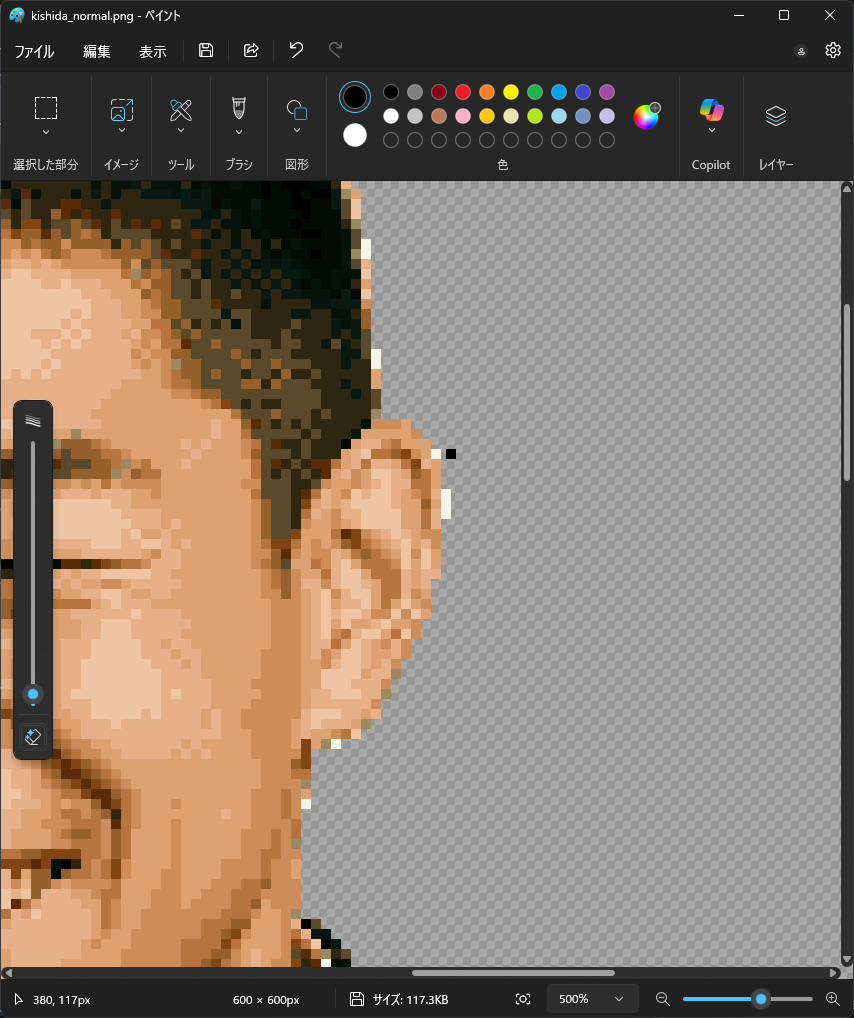This screenshot has width=854, height=1018.
Task: Select the rectangular selection tool
Action: [46, 108]
